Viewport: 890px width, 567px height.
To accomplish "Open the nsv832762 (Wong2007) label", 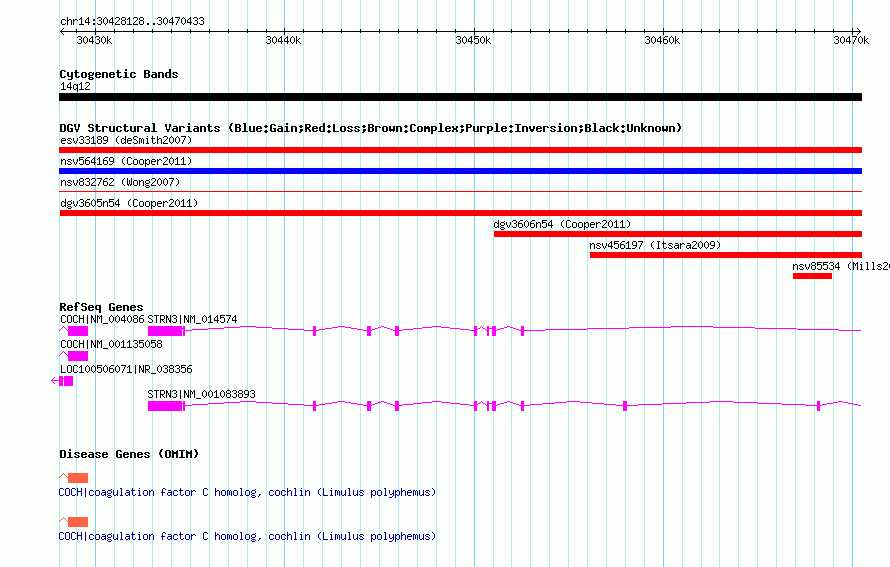I will click(120, 182).
